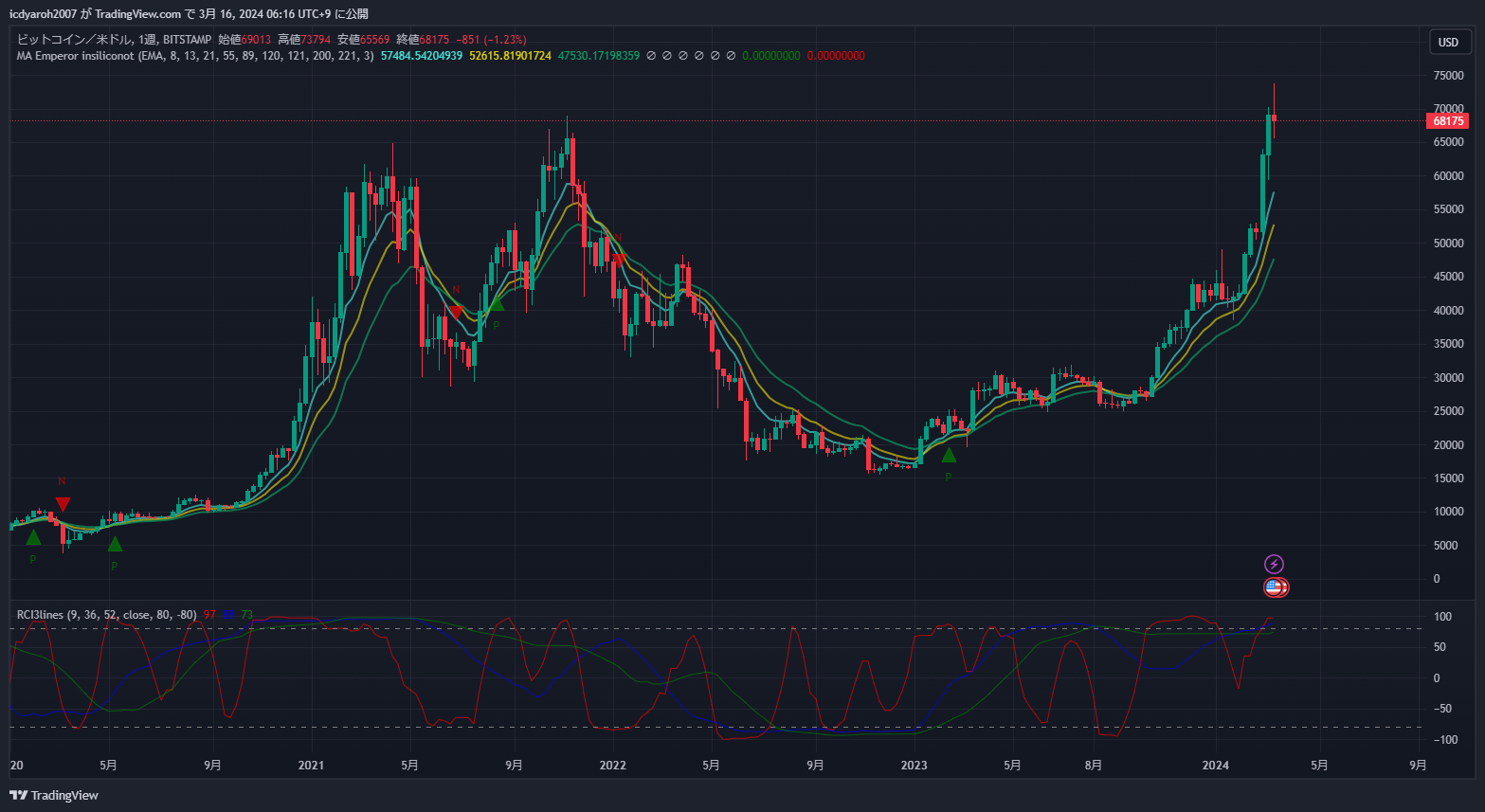Select the green P signal triangle in 2023
Screen dimensions: 1485x812
tap(949, 456)
